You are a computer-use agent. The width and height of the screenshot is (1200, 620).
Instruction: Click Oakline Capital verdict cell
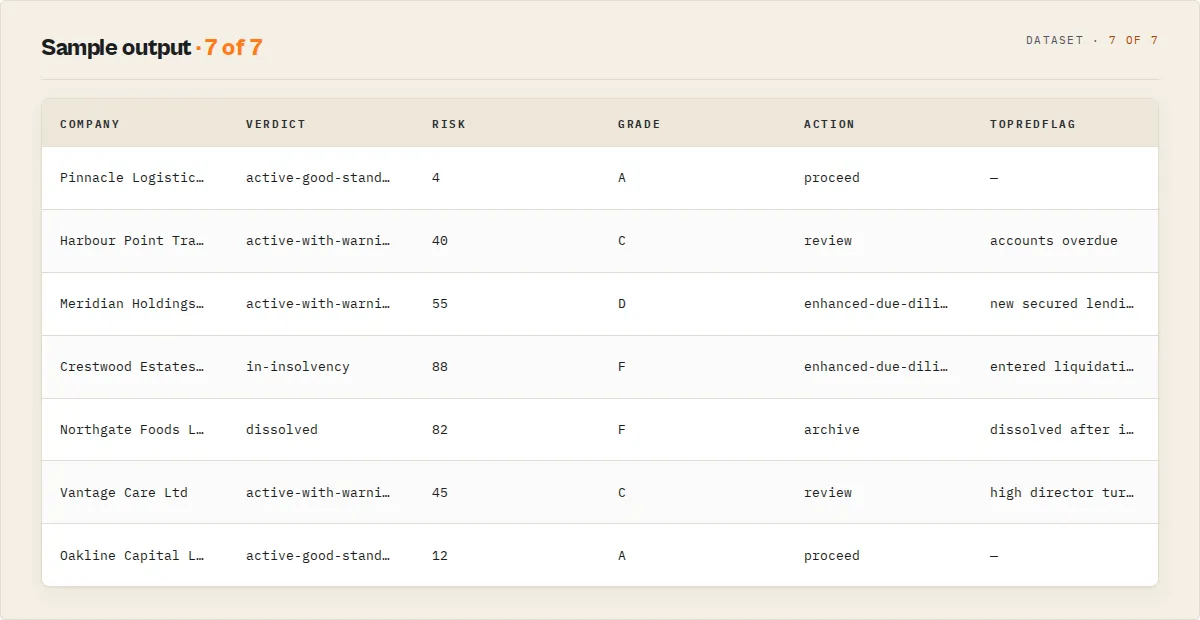click(318, 556)
